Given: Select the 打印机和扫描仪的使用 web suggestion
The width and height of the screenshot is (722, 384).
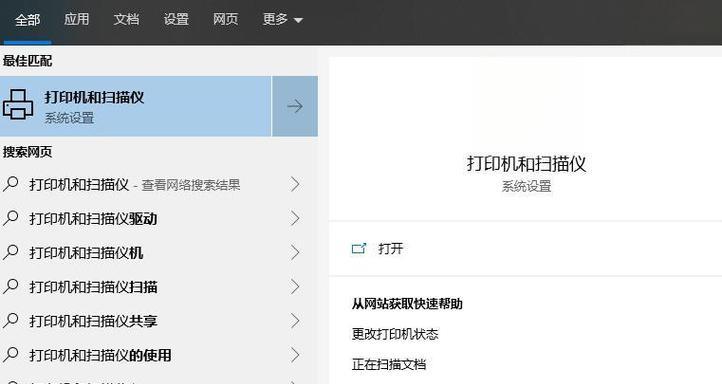Looking at the screenshot, I should pyautogui.click(x=158, y=355).
